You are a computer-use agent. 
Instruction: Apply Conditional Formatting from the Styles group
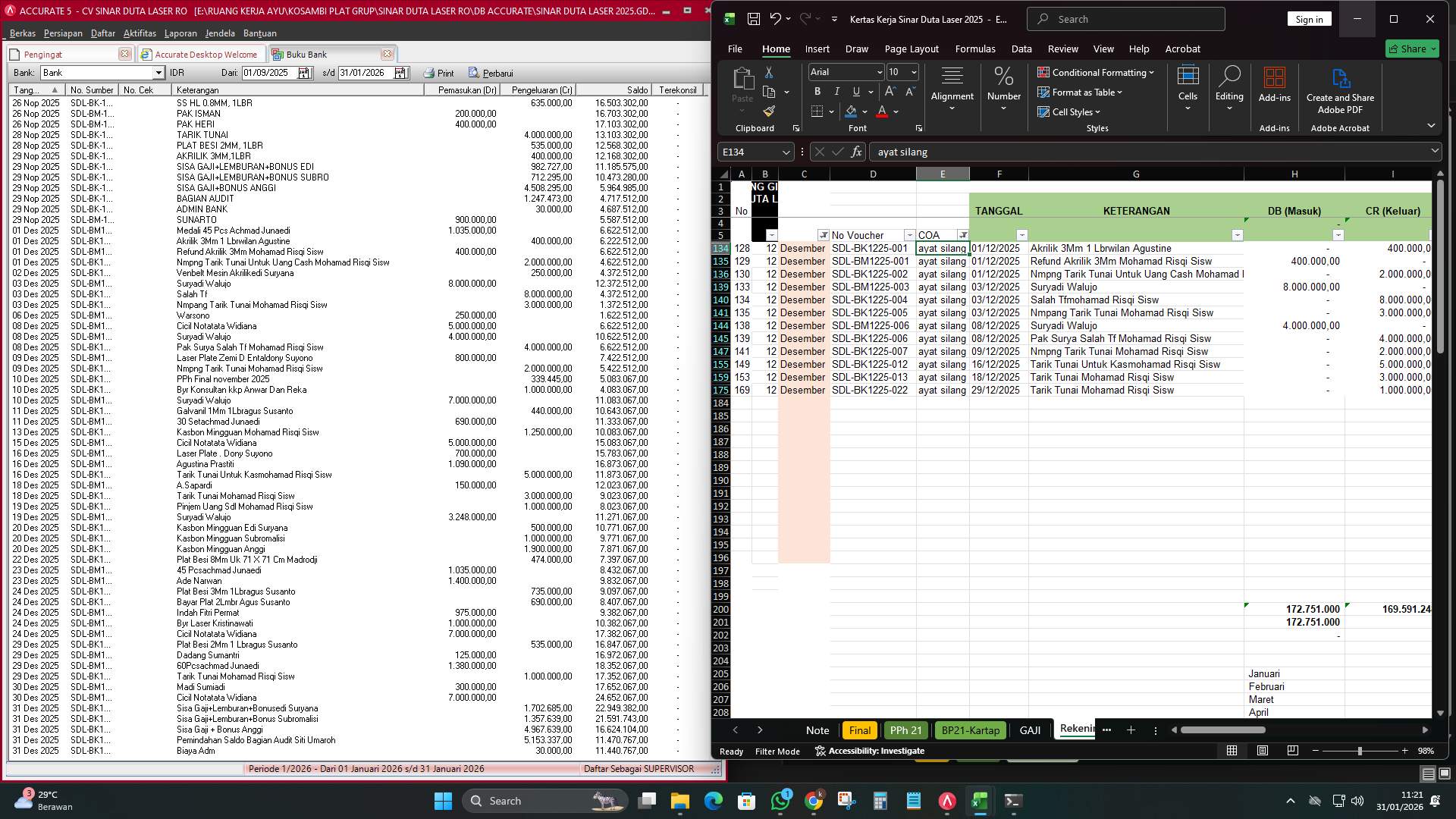point(1095,73)
